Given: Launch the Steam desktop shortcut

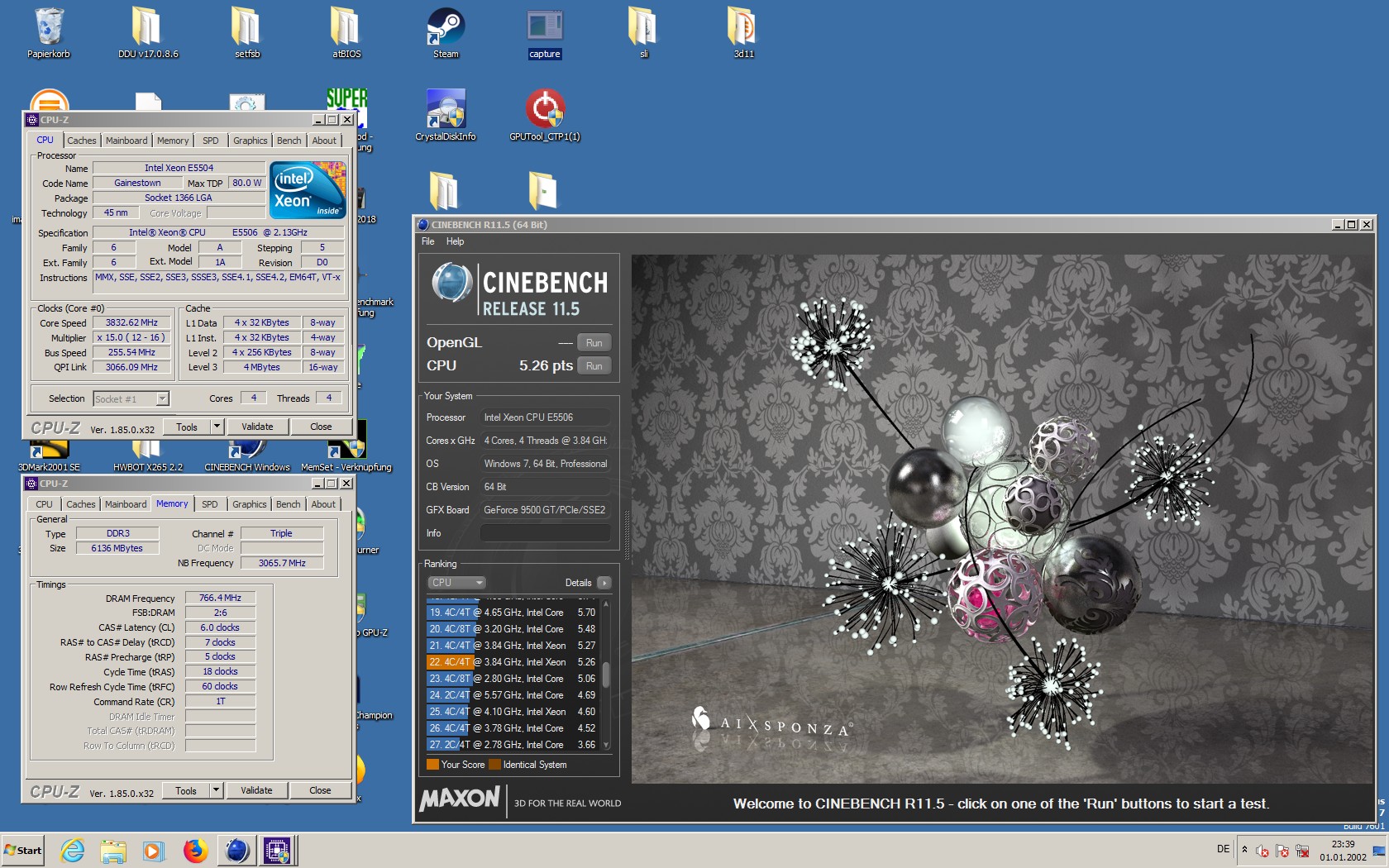Looking at the screenshot, I should pyautogui.click(x=446, y=33).
